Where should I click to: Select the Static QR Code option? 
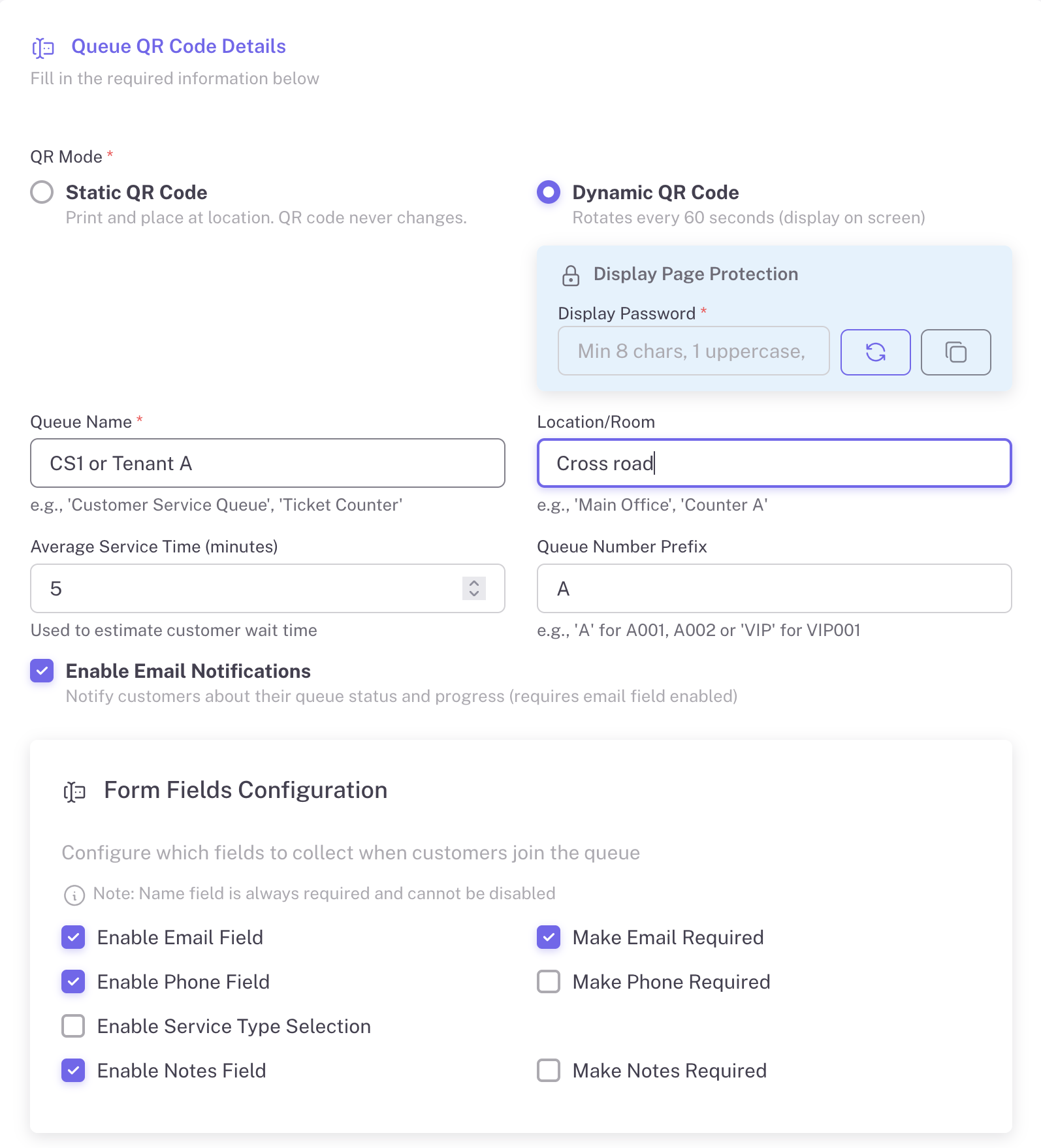42,192
